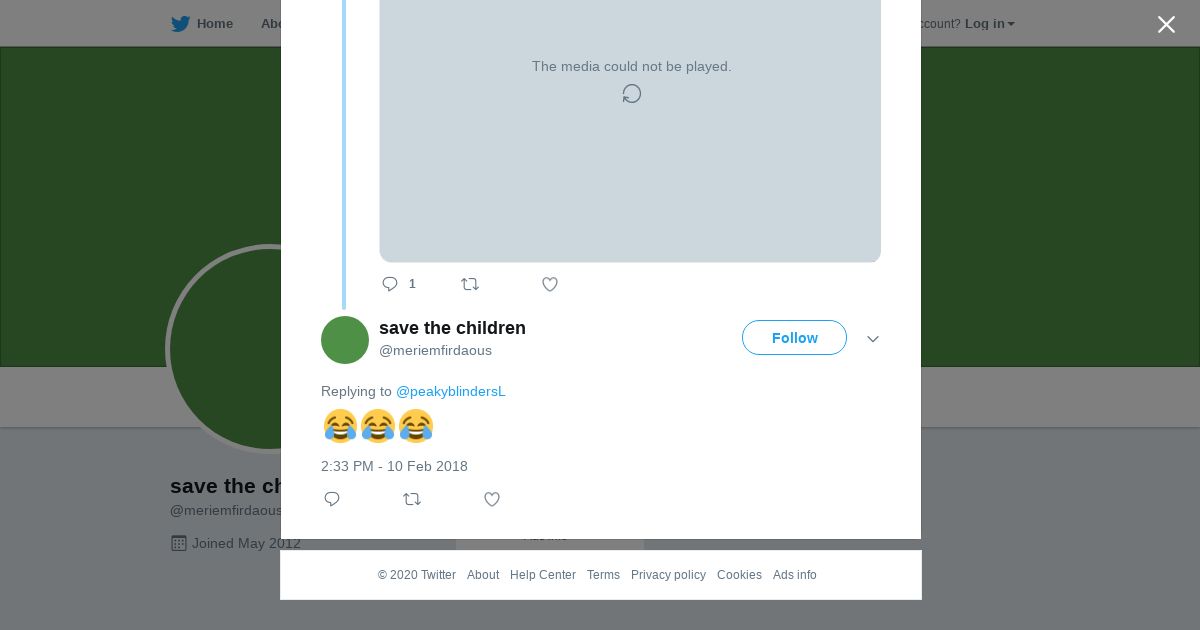Retweet the parent media tweet

point(470,284)
